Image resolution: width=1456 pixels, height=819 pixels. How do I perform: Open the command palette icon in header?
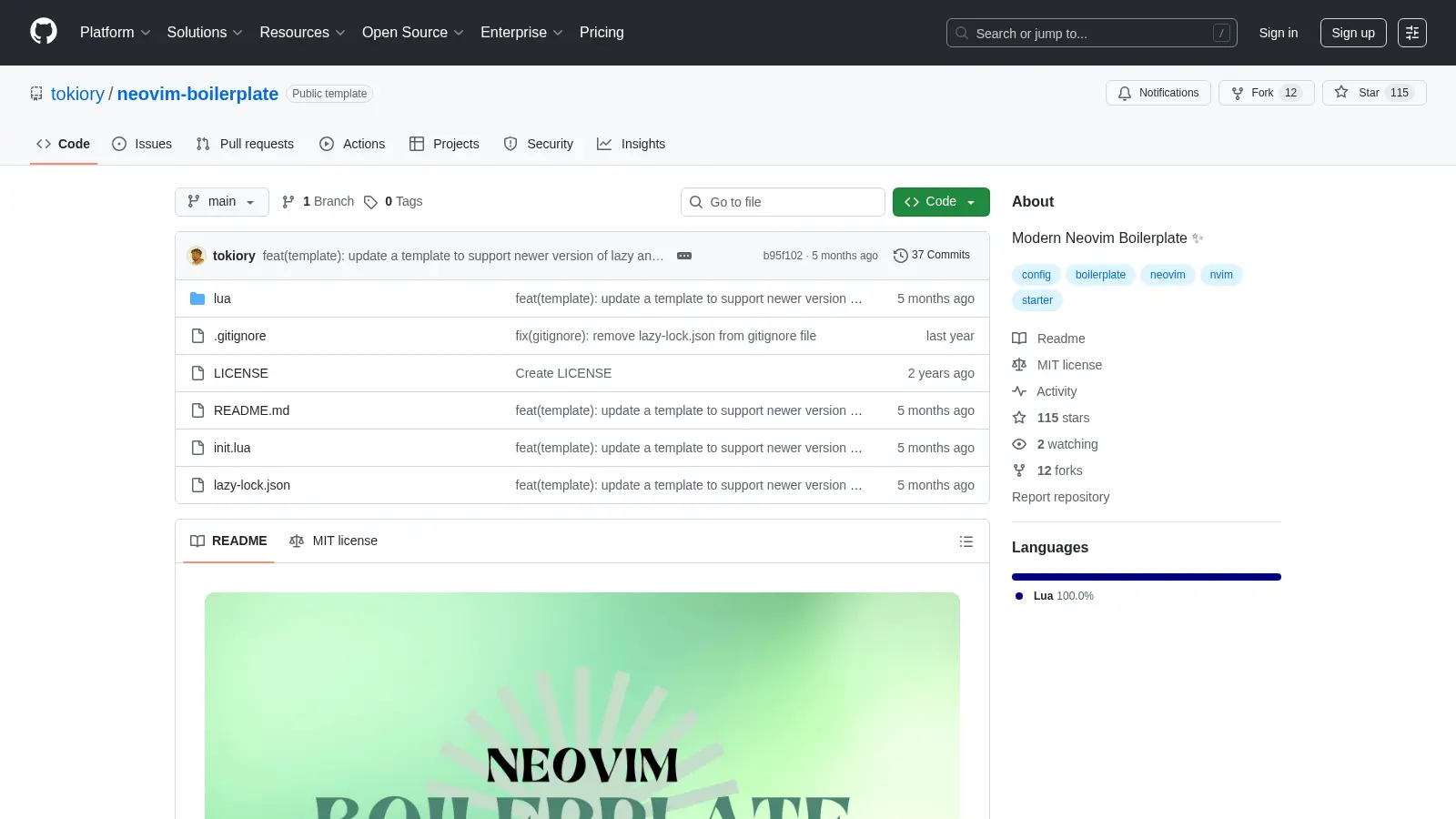tap(1412, 33)
